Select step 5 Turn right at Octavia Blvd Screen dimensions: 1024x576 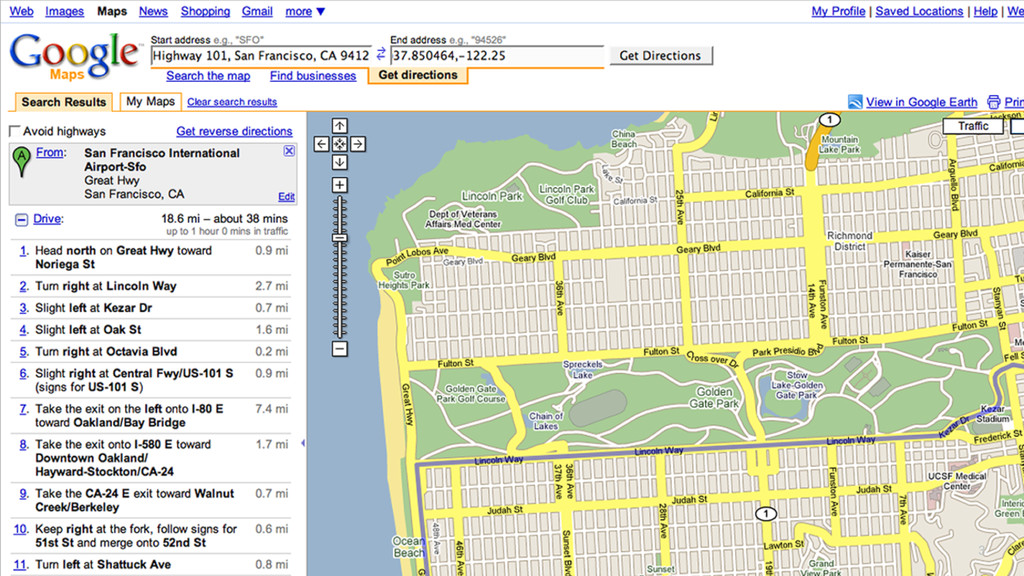pyautogui.click(x=151, y=351)
